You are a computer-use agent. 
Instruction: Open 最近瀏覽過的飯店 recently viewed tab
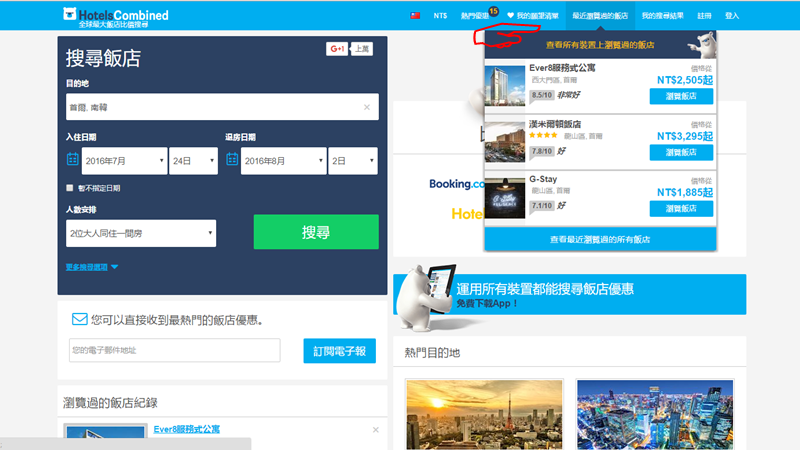coord(600,16)
